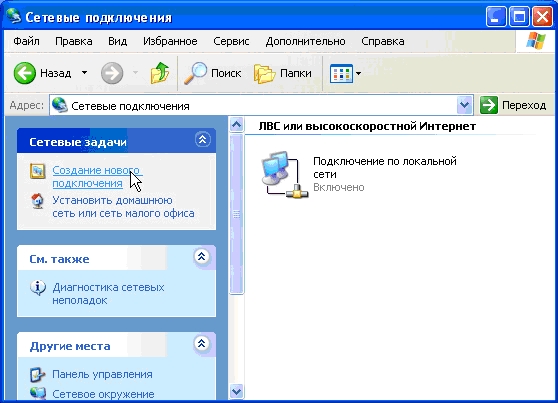
Task: Open the Сервис menu
Action: (x=231, y=41)
